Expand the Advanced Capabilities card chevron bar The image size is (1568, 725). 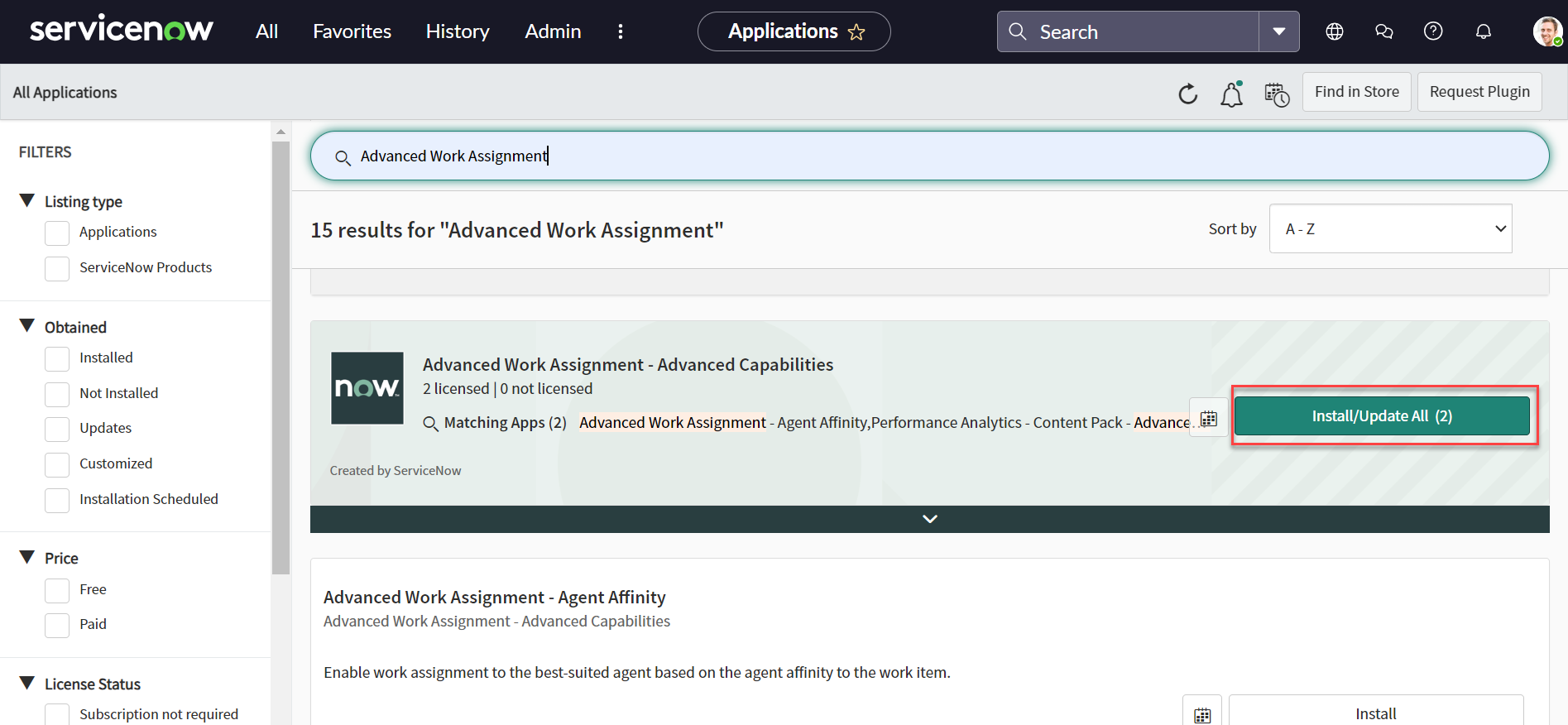(x=929, y=519)
